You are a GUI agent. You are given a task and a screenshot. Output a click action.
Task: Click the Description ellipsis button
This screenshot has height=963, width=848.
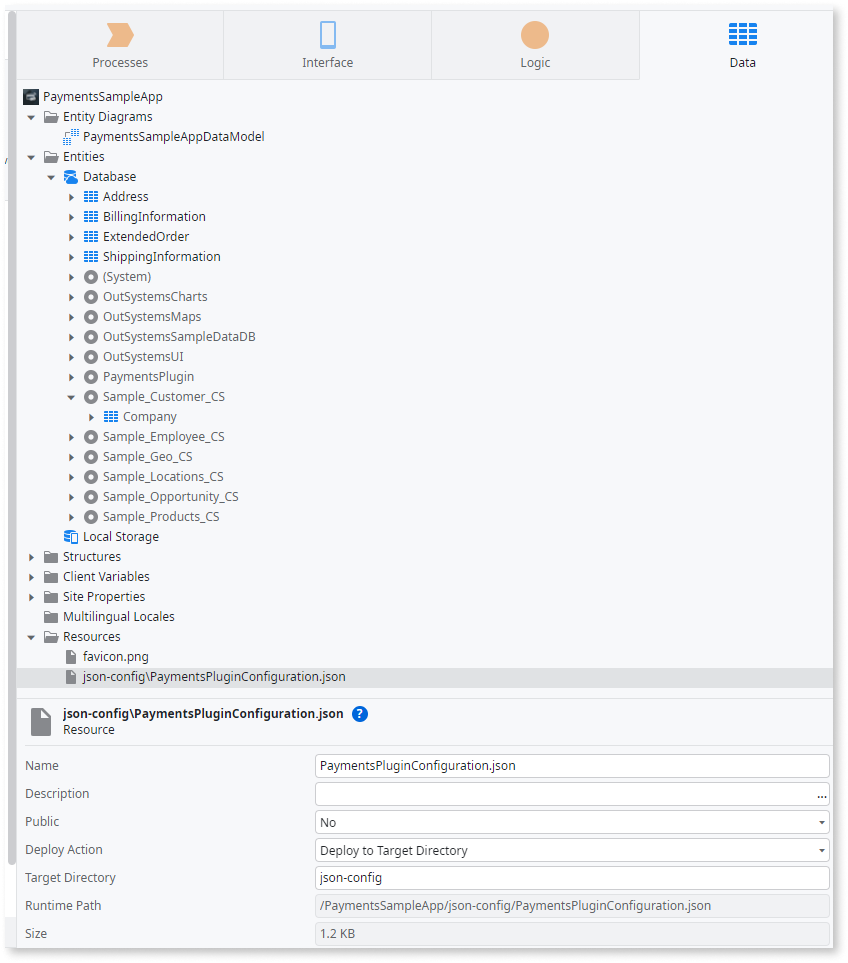(822, 795)
